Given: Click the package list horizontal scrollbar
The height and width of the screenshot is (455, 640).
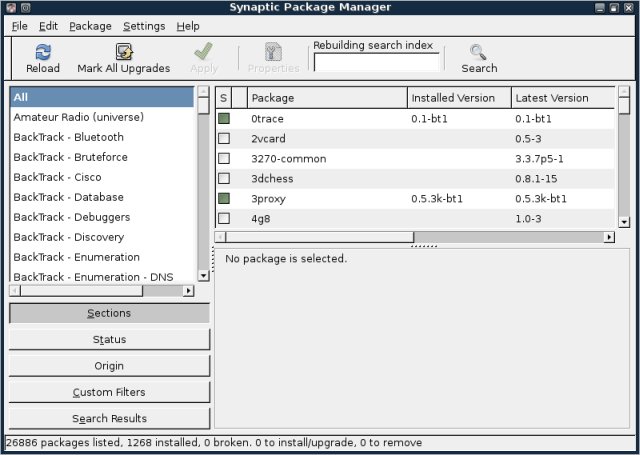Looking at the screenshot, I should (320, 238).
